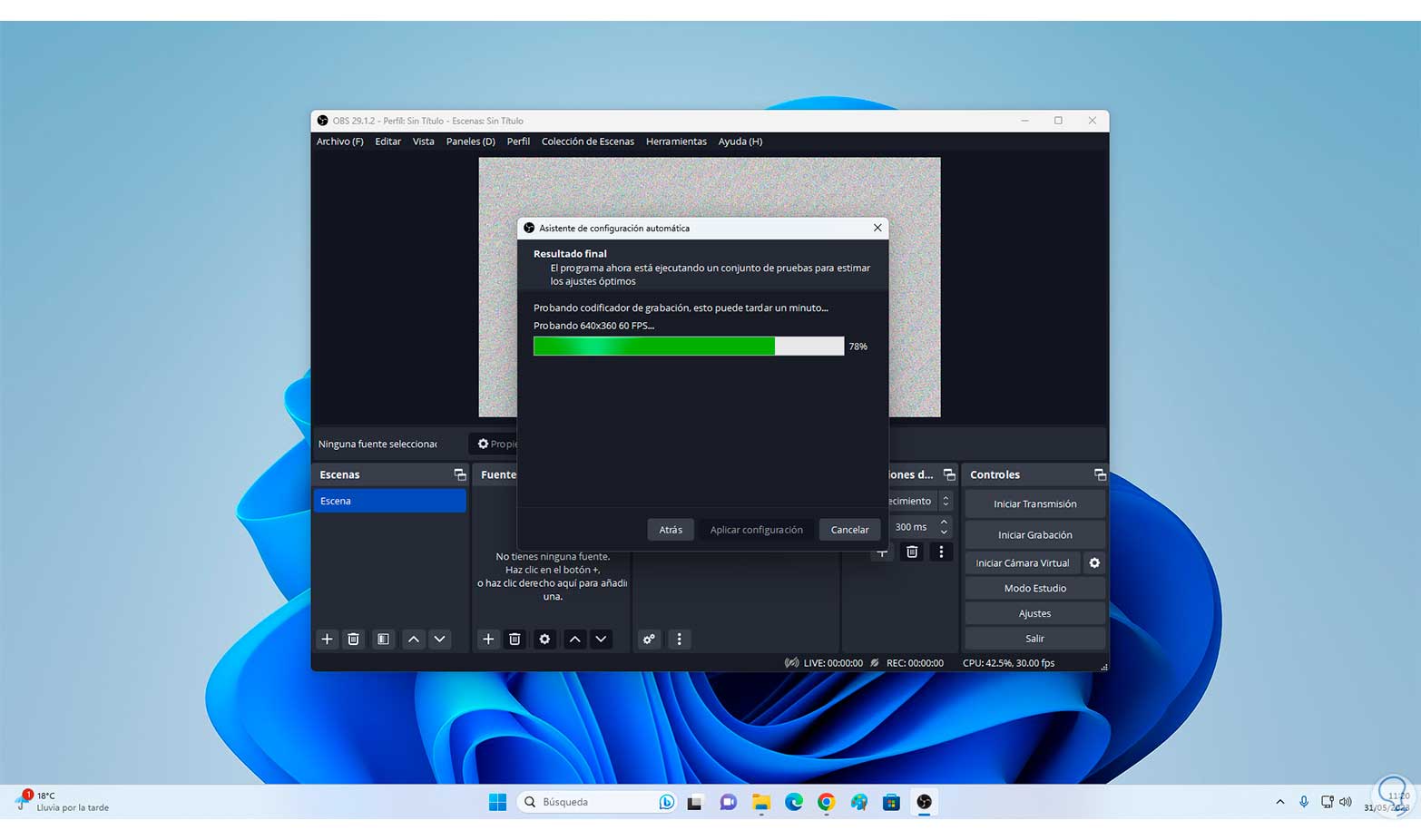Move the source up in Fuentes list

[x=574, y=640]
